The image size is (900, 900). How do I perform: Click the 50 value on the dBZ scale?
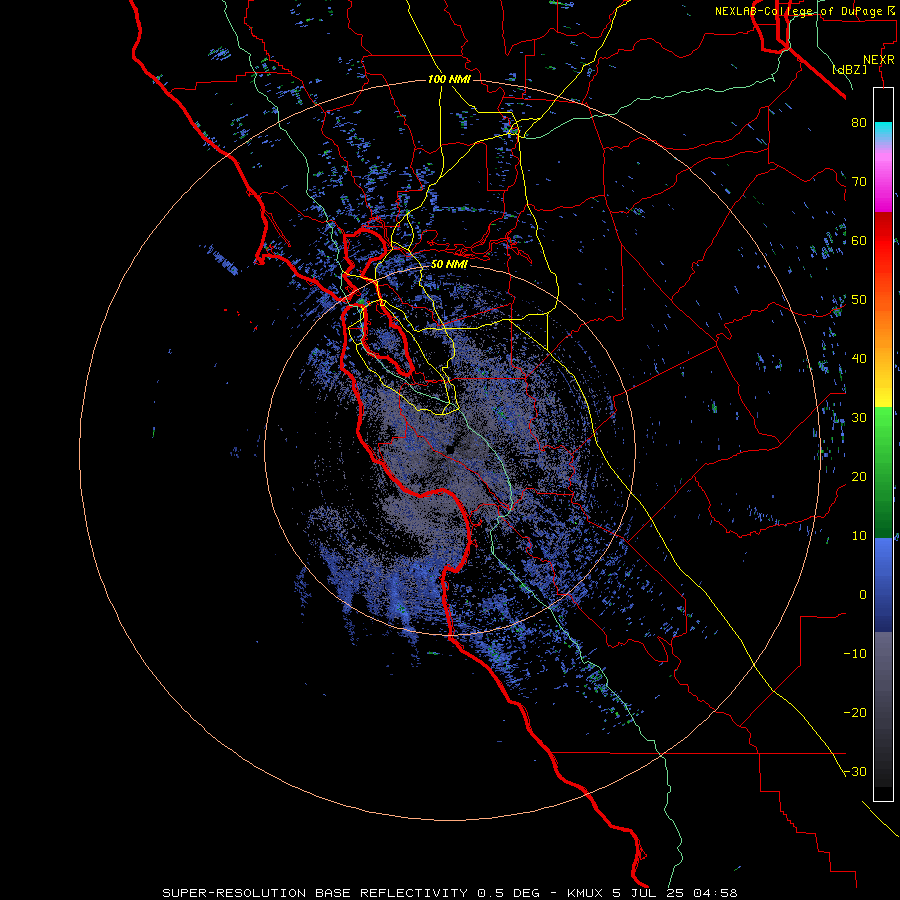(x=859, y=300)
